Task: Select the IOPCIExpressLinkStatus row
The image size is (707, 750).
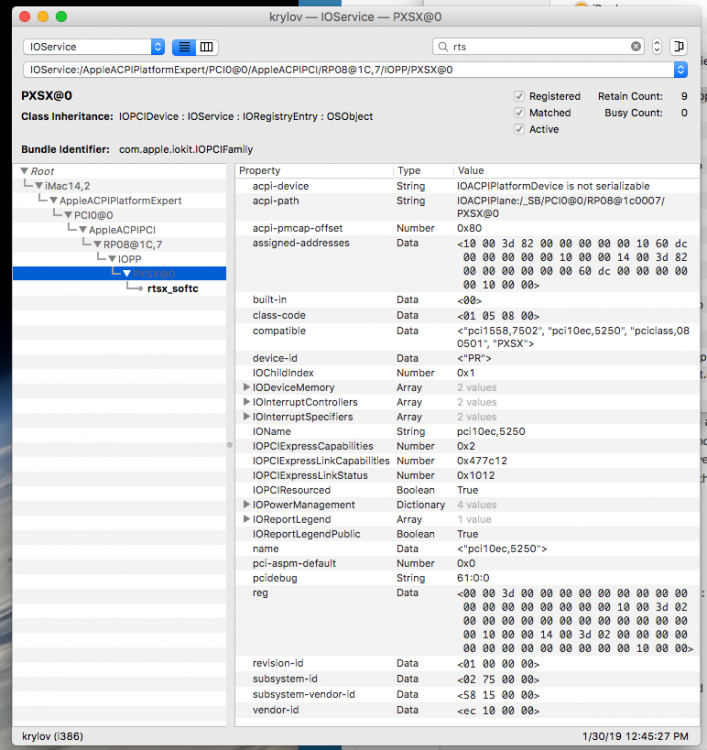Action: point(467,475)
